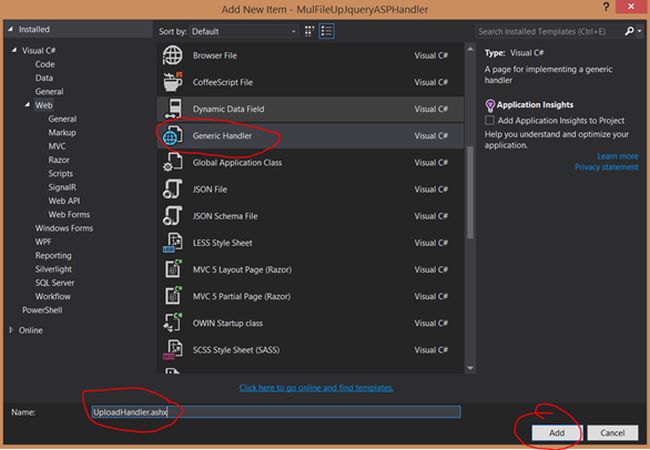
Task: Open the Privacy statement link
Action: (x=606, y=167)
